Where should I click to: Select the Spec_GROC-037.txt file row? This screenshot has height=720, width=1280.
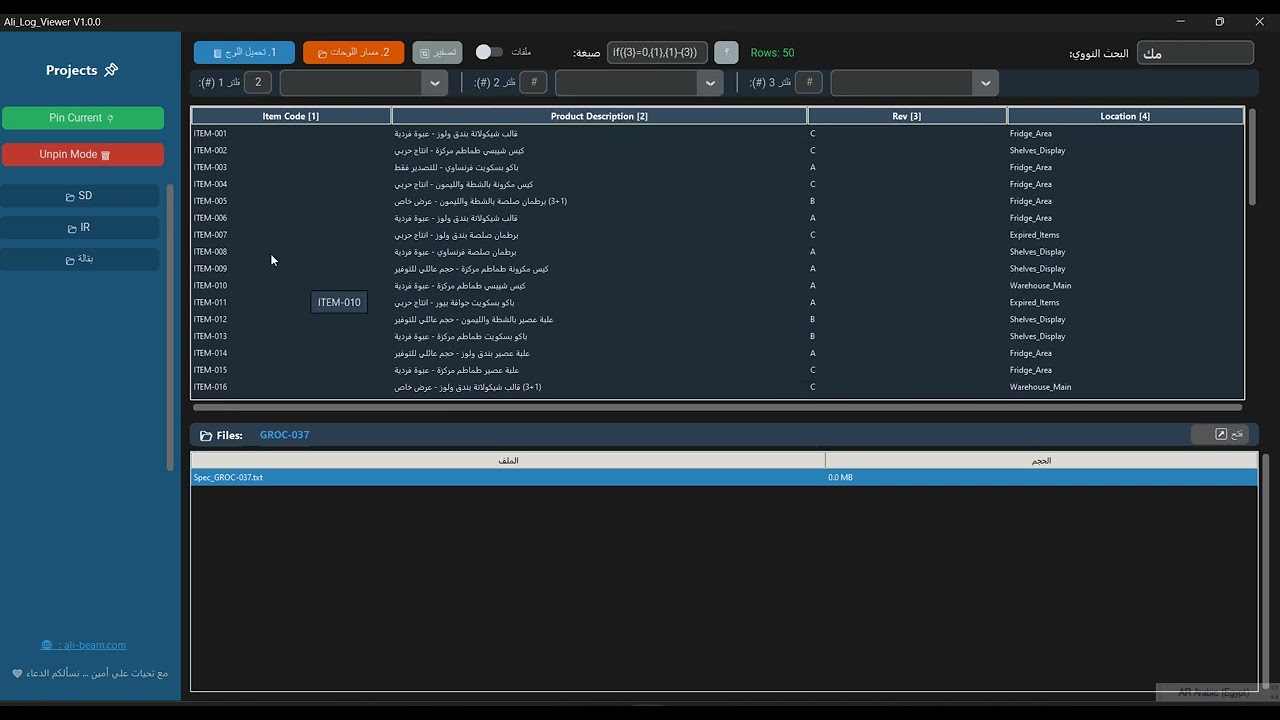(724, 478)
